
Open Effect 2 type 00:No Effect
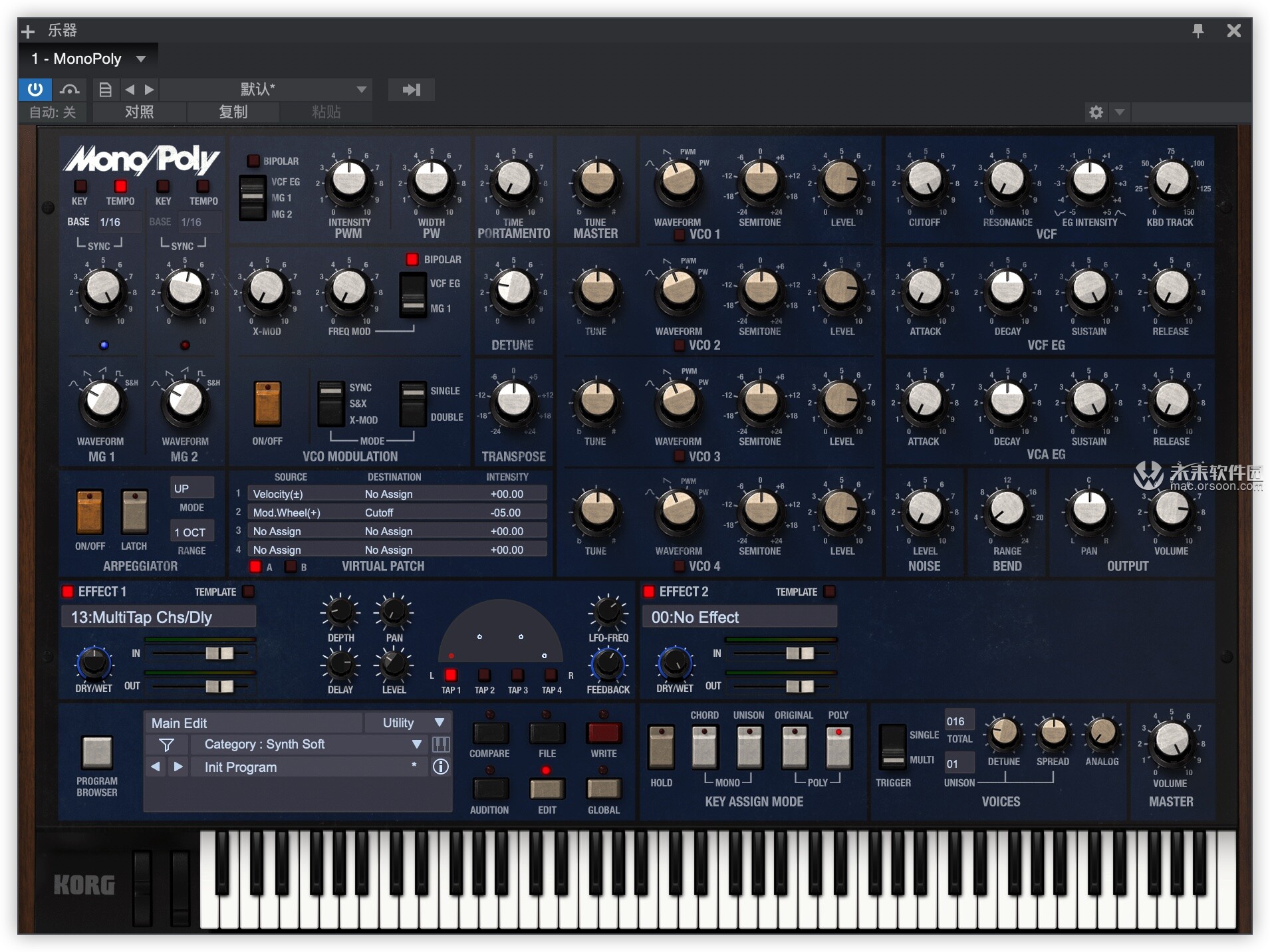pos(739,617)
